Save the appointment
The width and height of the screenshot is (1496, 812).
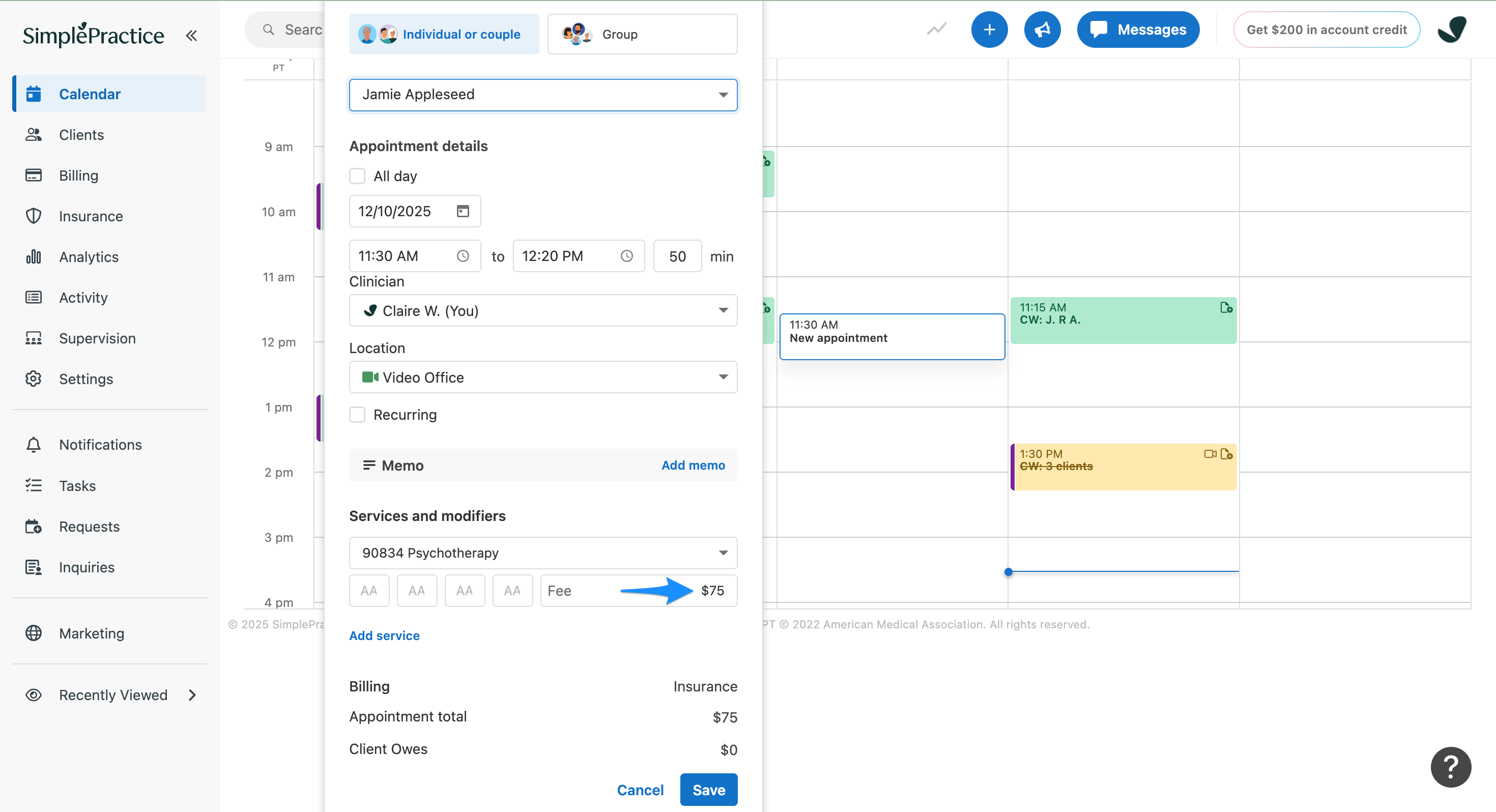(708, 790)
